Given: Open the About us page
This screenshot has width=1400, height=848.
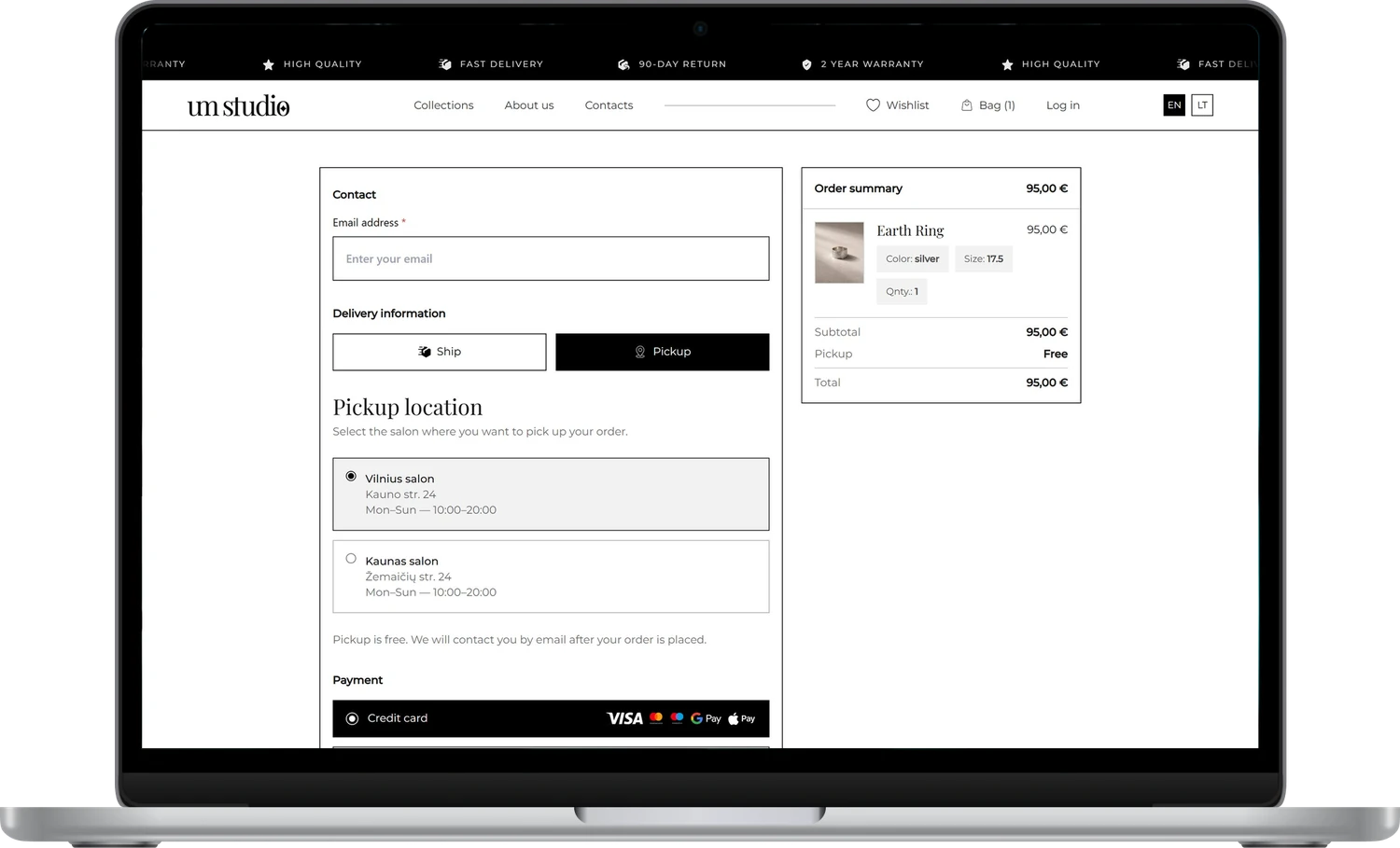Looking at the screenshot, I should (x=529, y=105).
